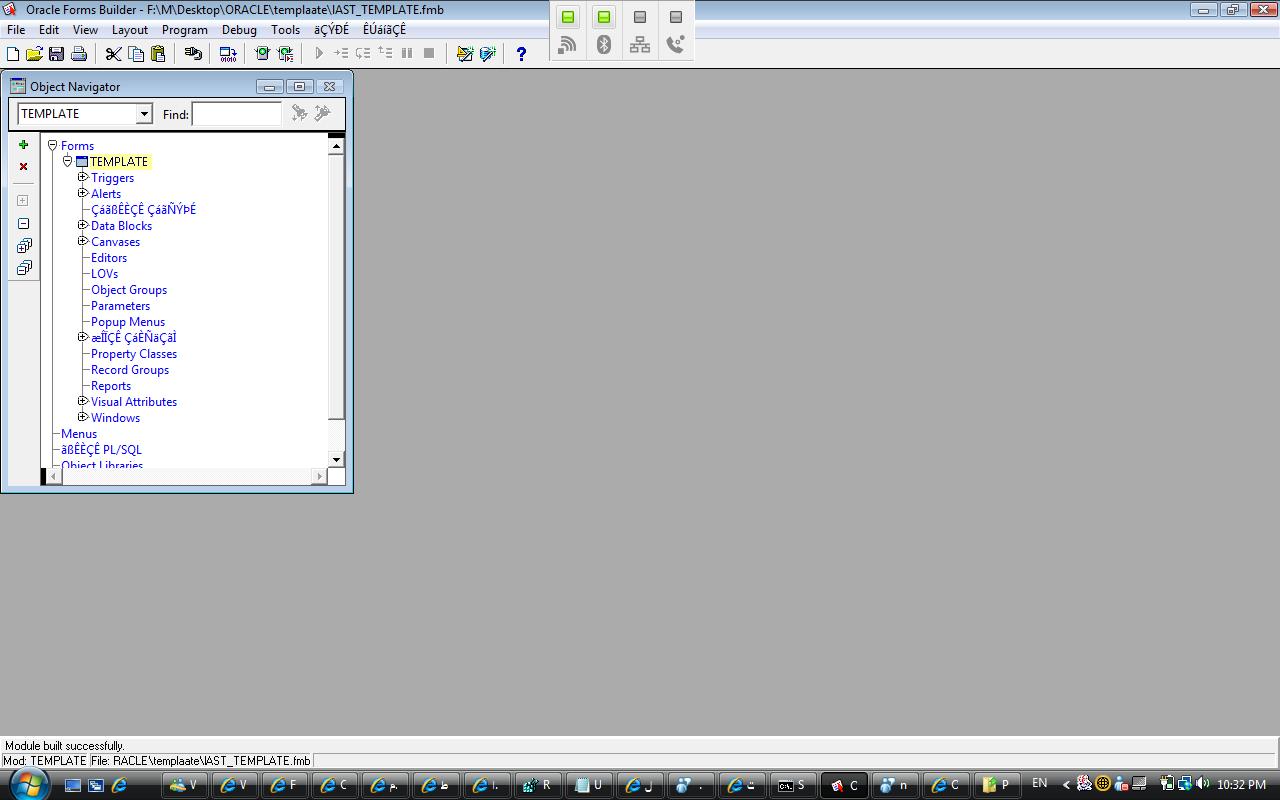Click the red X Delete icon
Screen dimensions: 1280x800
pos(24,167)
